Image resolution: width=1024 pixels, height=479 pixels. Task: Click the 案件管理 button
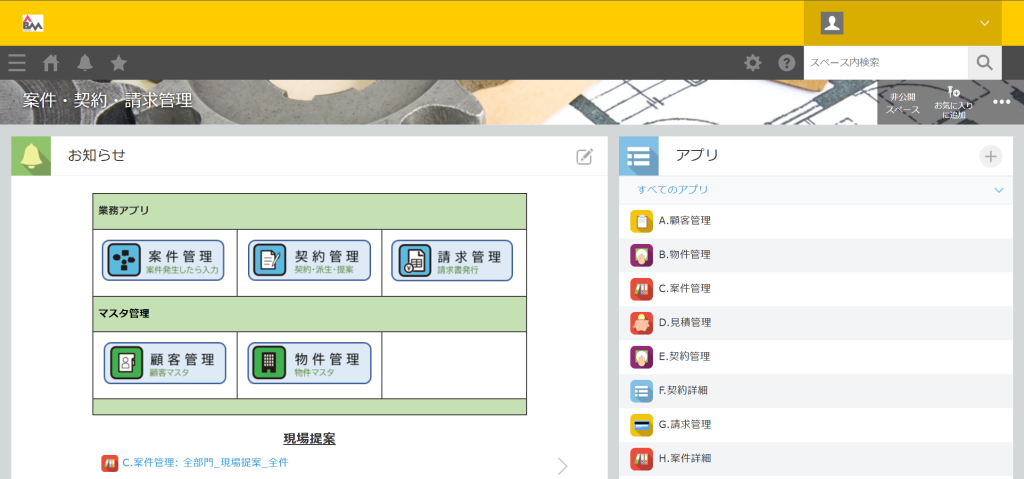point(164,261)
